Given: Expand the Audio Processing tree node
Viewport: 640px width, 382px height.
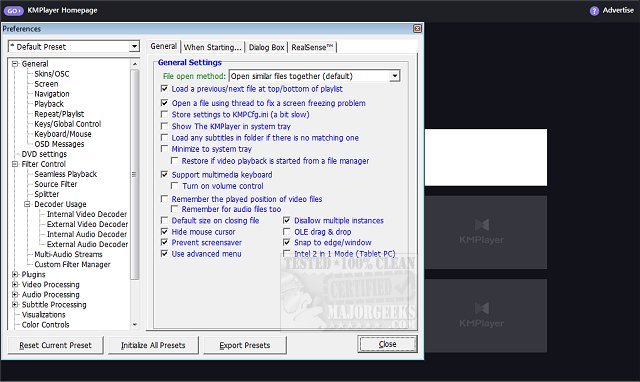Looking at the screenshot, I should point(15,294).
